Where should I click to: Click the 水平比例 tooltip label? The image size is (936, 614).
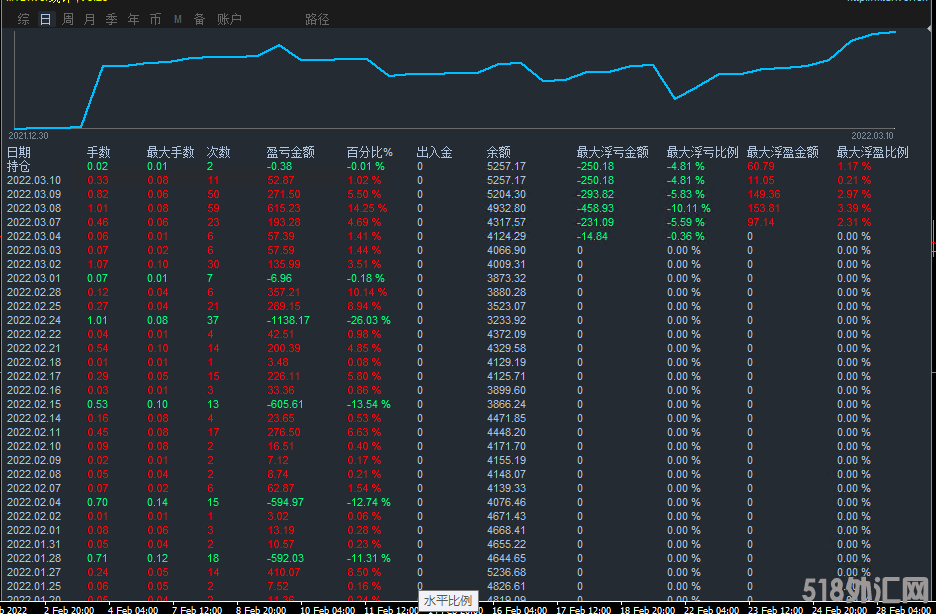coord(448,600)
